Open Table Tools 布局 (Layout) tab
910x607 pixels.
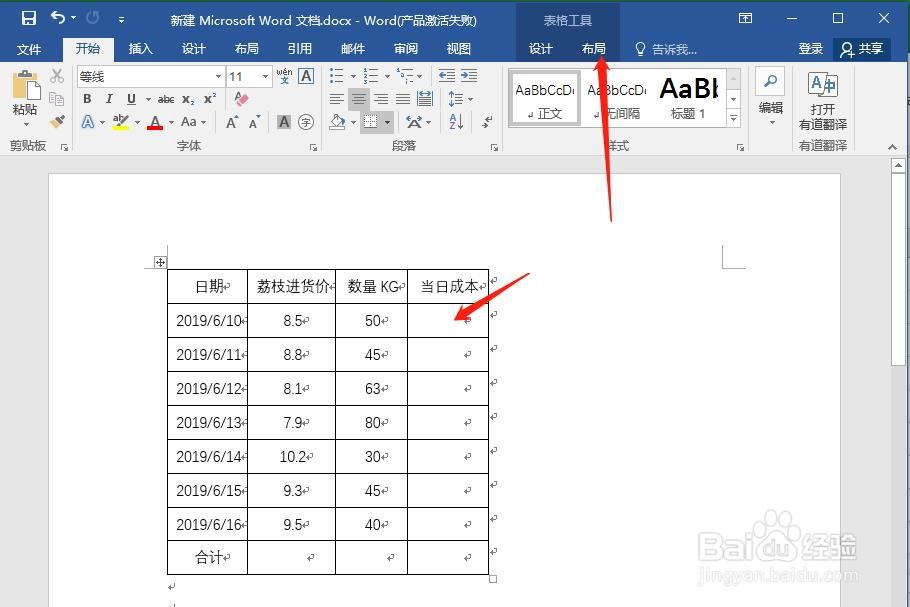click(x=593, y=49)
